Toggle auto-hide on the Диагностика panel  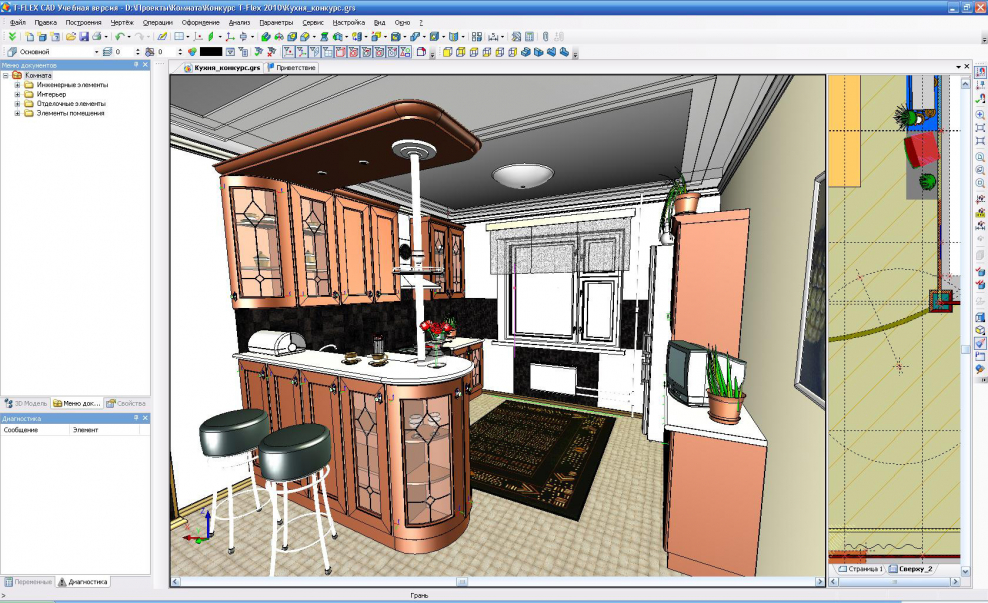coord(136,418)
